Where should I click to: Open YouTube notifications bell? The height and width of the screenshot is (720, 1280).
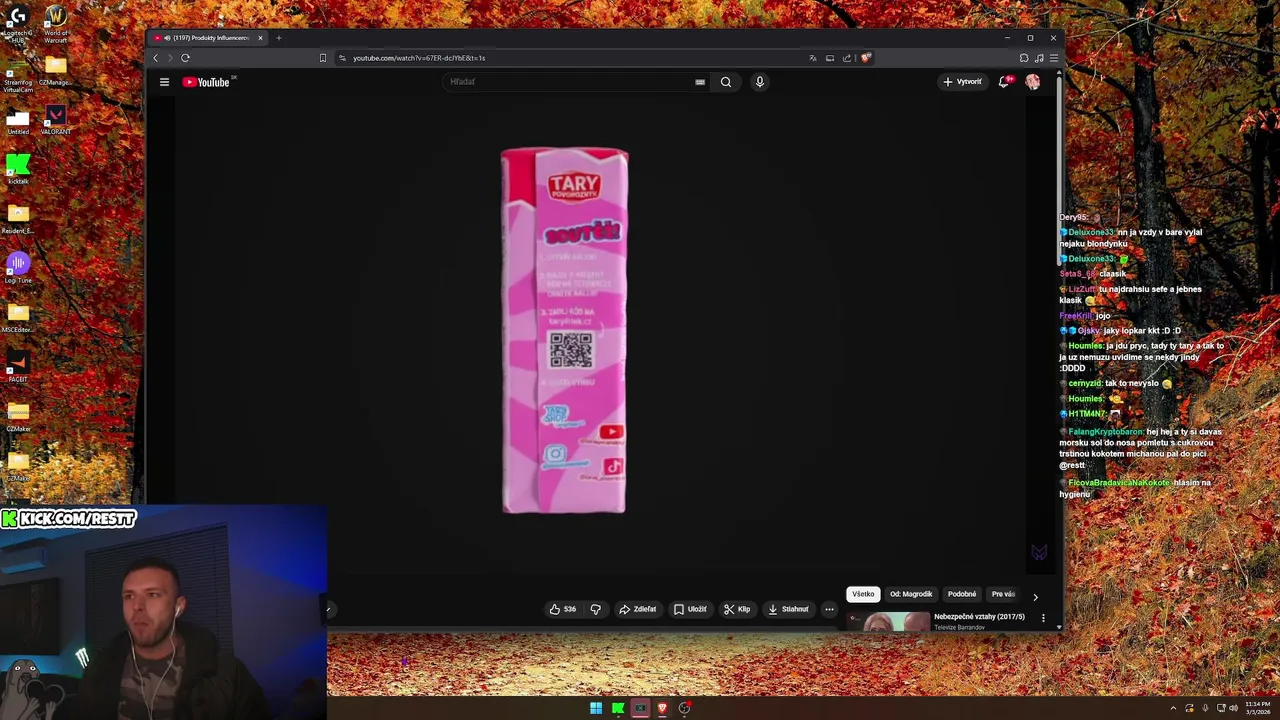coord(1004,82)
